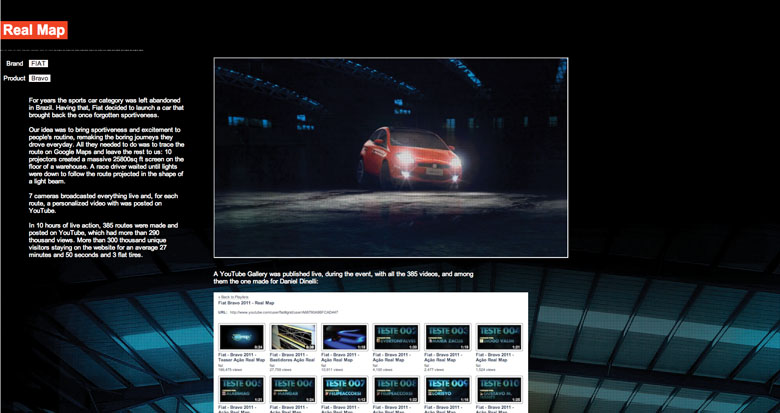The height and width of the screenshot is (413, 780).
Task: Click the Real Map title banner
Action: click(x=34, y=30)
